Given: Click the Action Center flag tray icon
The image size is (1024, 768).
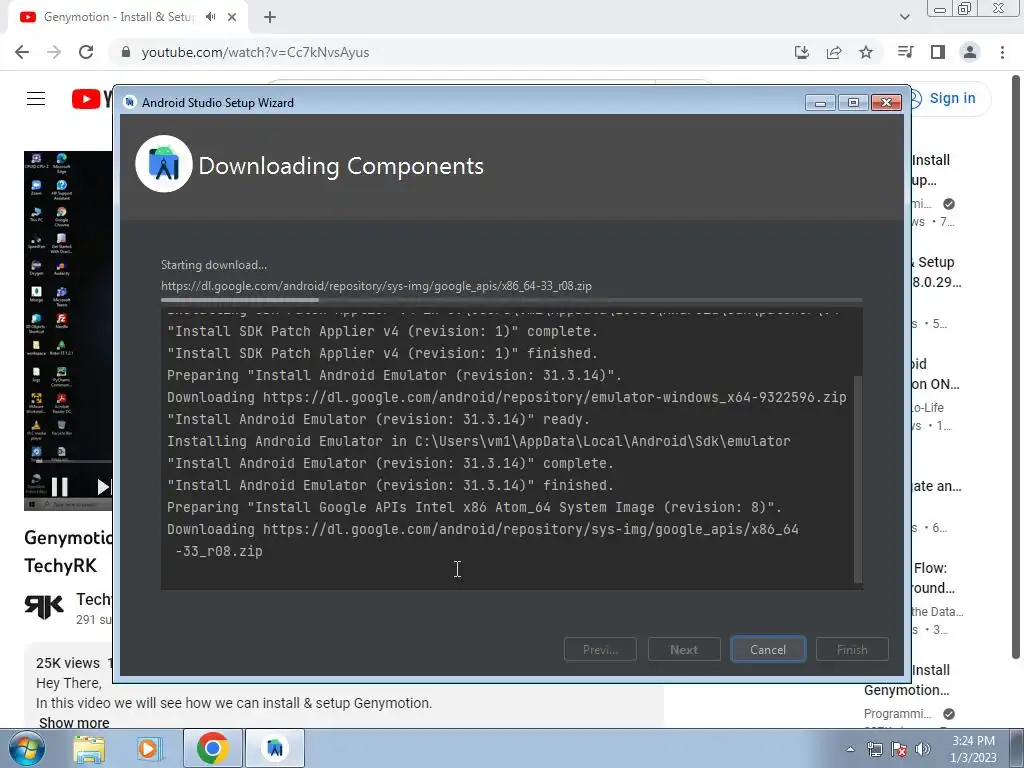Looking at the screenshot, I should pos(899,749).
